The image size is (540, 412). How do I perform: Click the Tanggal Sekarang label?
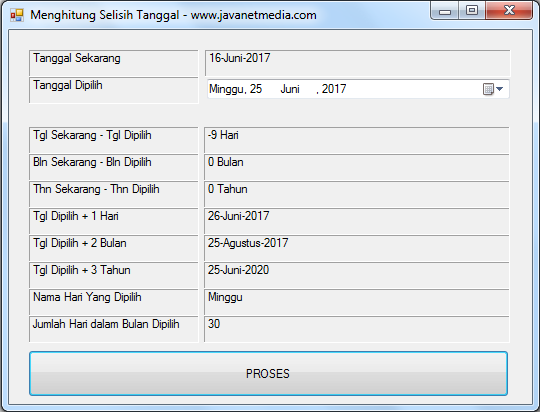pos(114,63)
